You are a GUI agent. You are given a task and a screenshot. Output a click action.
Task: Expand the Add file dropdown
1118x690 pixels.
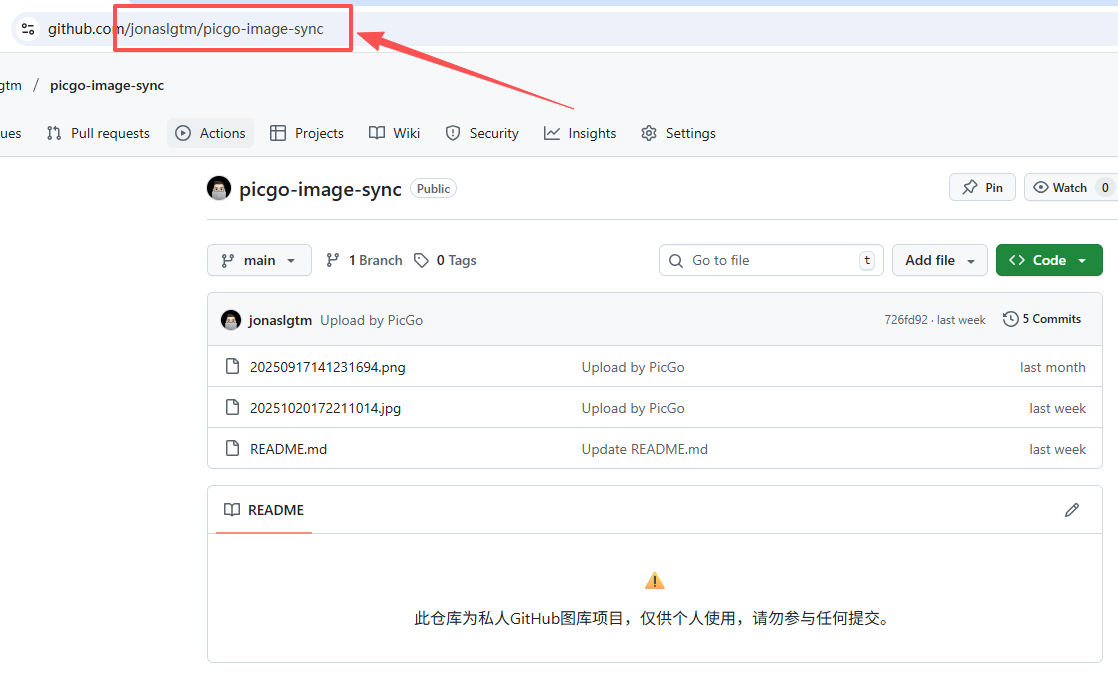(x=939, y=259)
